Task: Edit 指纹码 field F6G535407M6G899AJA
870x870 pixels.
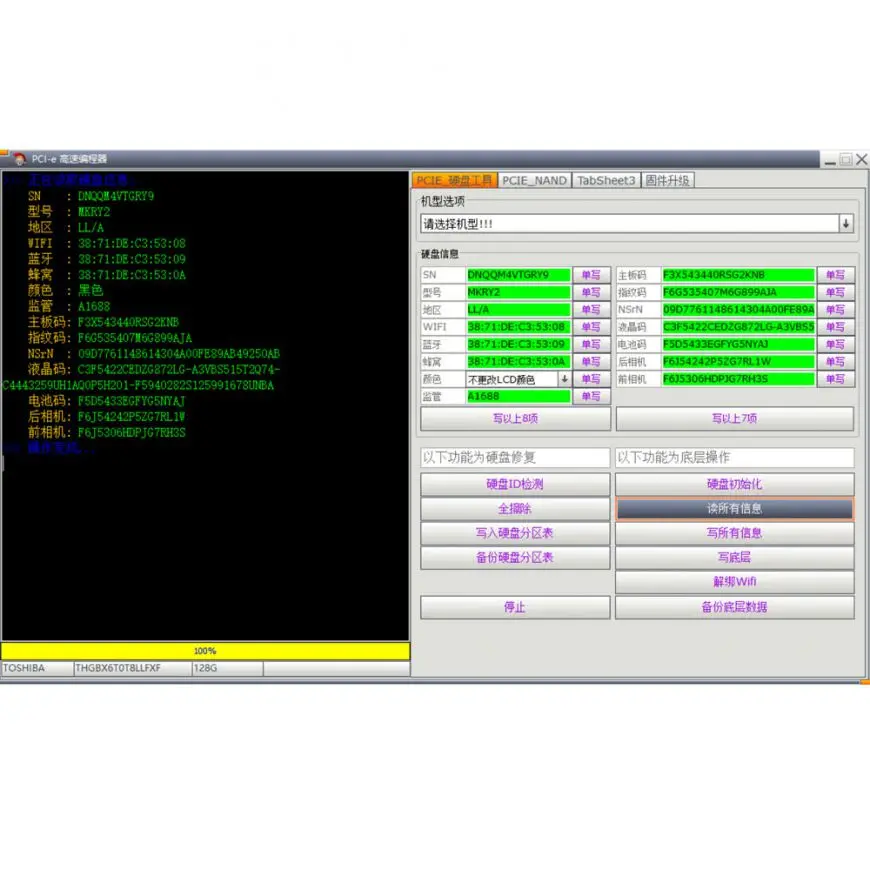Action: 739,292
